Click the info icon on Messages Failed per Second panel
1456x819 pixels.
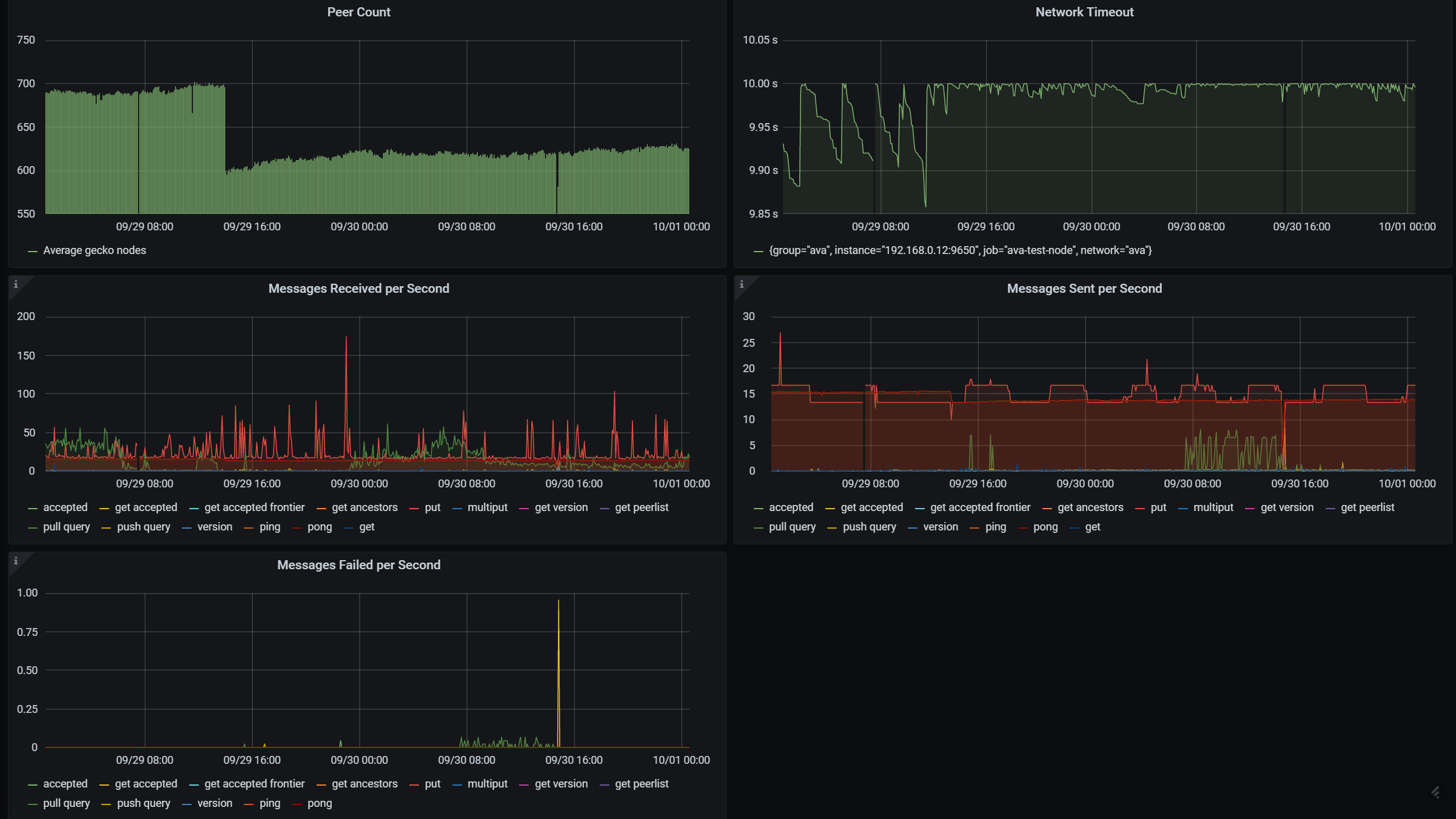16,561
